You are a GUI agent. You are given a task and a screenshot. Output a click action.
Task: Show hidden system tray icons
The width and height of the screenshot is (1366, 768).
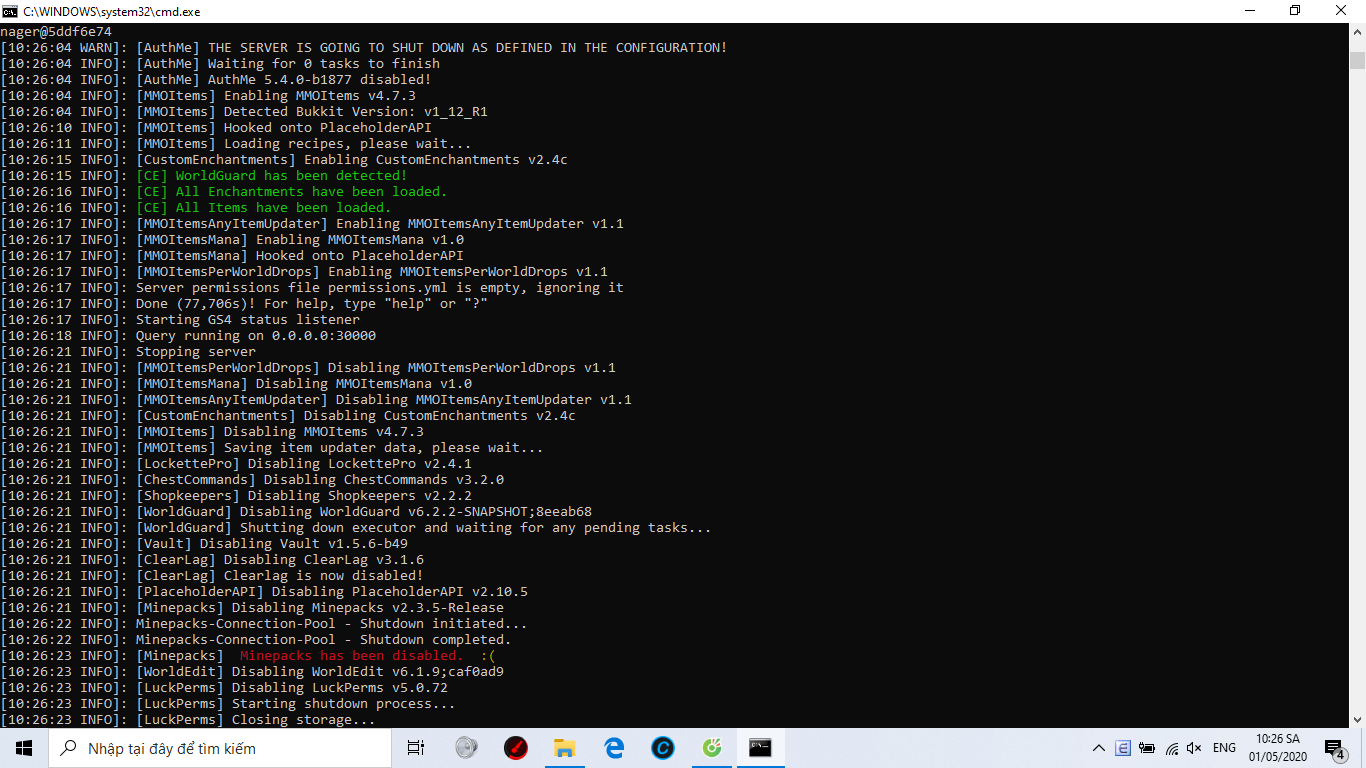1099,748
